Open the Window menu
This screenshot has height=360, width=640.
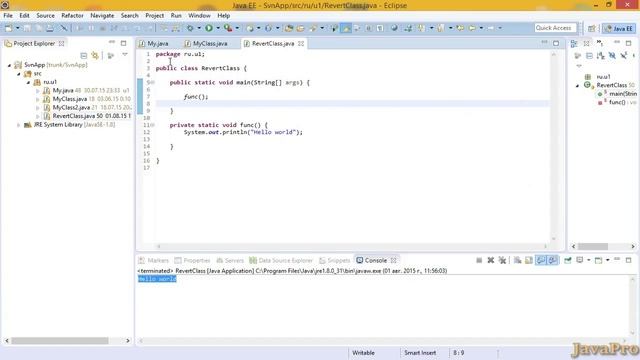[x=199, y=16]
